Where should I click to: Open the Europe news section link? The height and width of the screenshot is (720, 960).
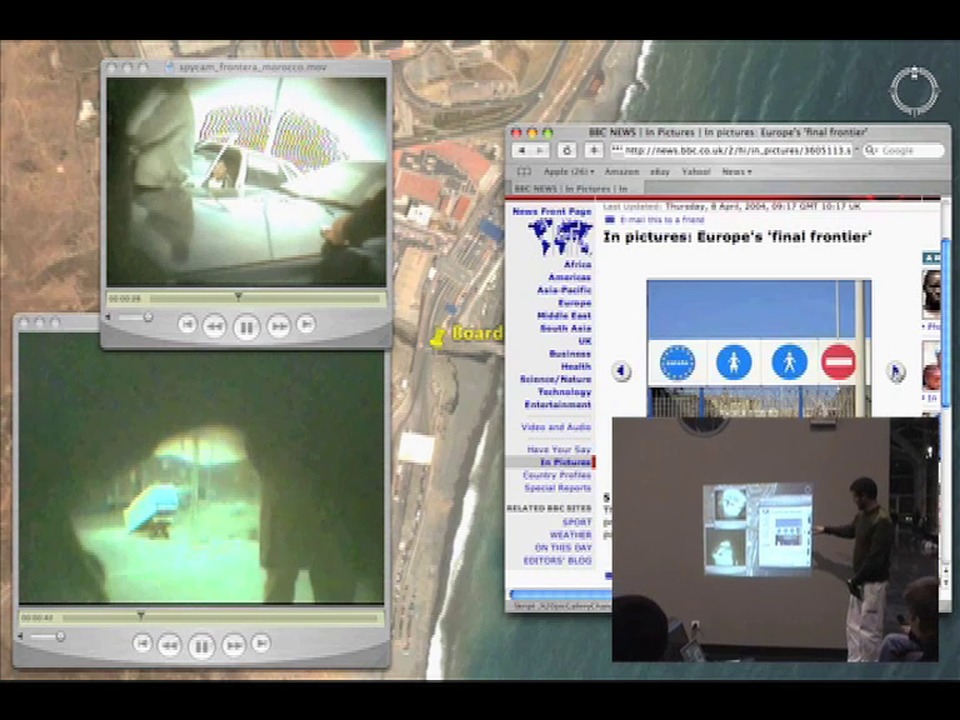(574, 302)
